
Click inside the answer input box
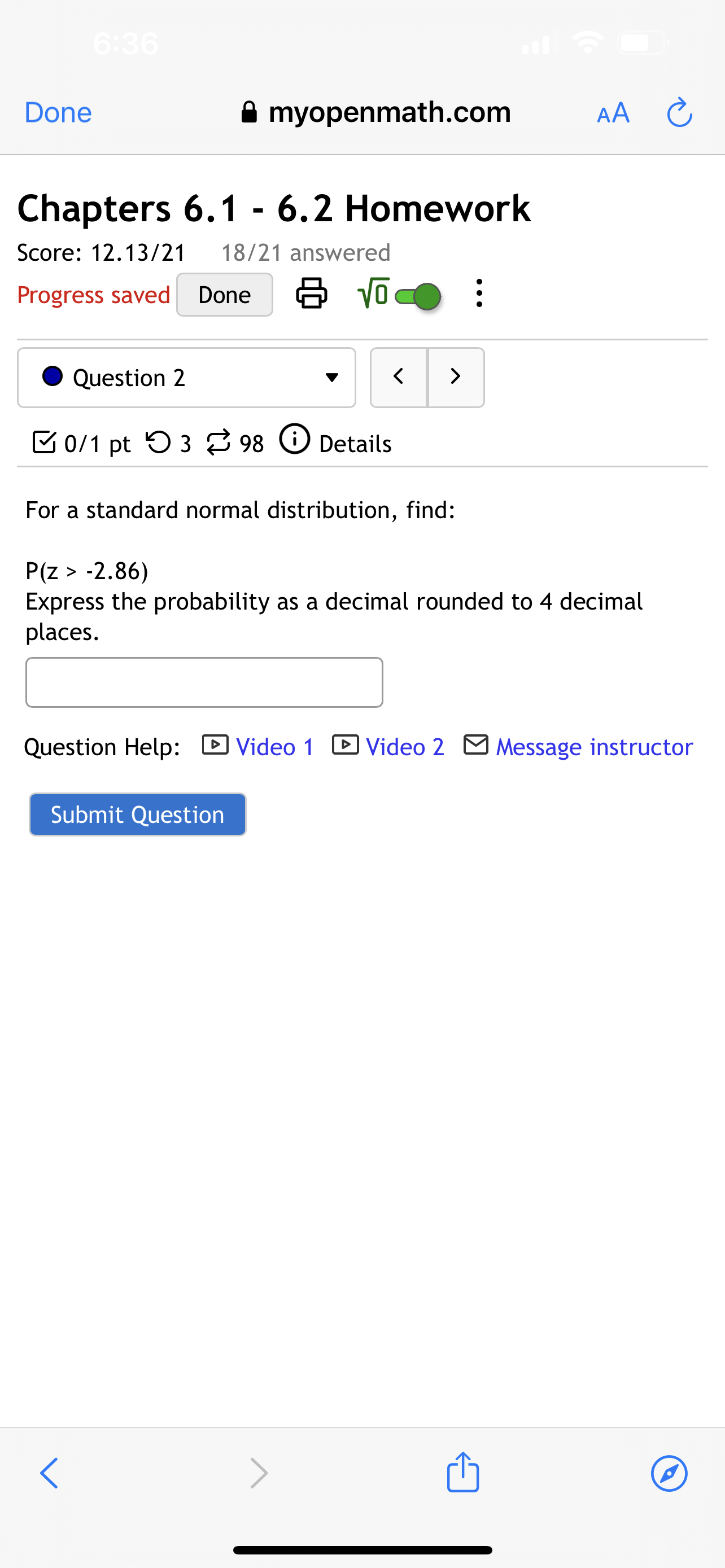coord(204,682)
